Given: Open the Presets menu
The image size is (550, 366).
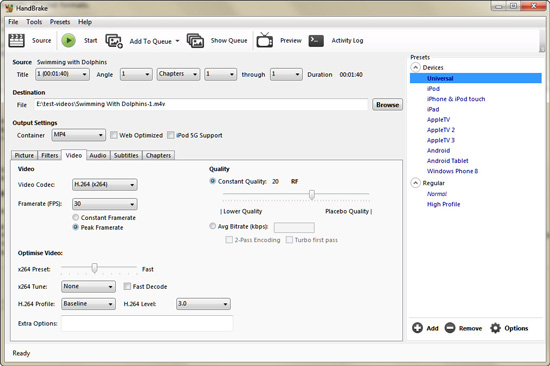Looking at the screenshot, I should coord(60,22).
